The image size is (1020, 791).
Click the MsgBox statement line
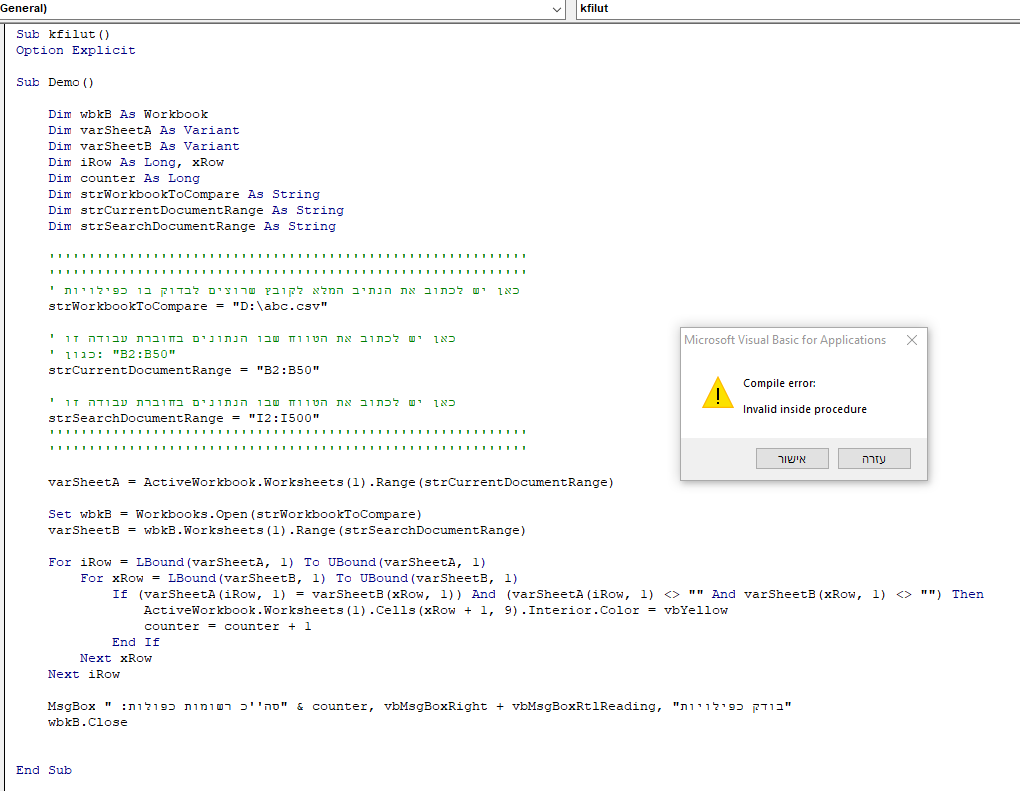click(420, 706)
